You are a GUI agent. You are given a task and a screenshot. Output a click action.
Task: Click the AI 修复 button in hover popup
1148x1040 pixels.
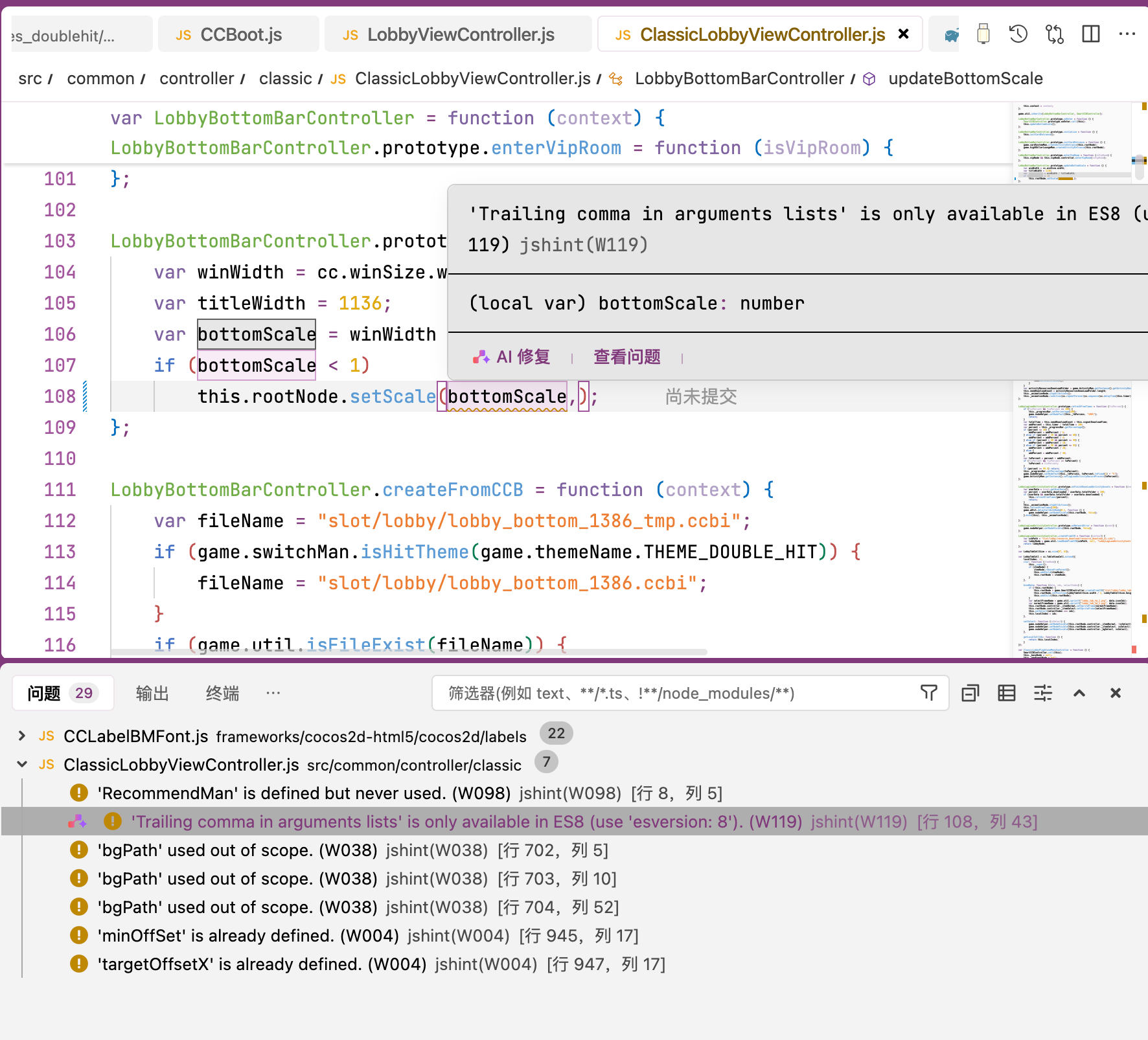point(512,357)
